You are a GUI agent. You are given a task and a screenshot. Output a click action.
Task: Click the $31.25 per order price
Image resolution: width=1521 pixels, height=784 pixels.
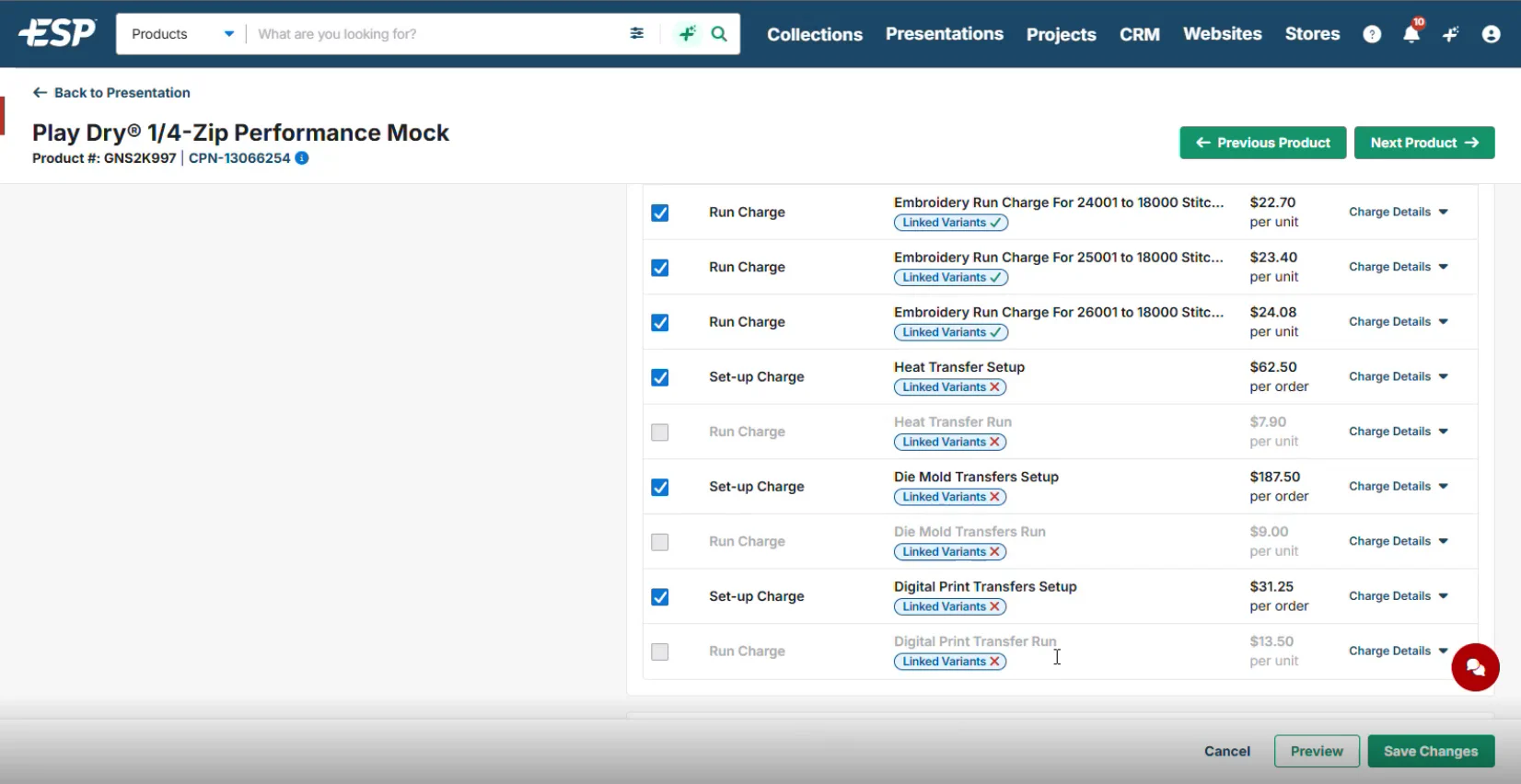[x=1279, y=596]
